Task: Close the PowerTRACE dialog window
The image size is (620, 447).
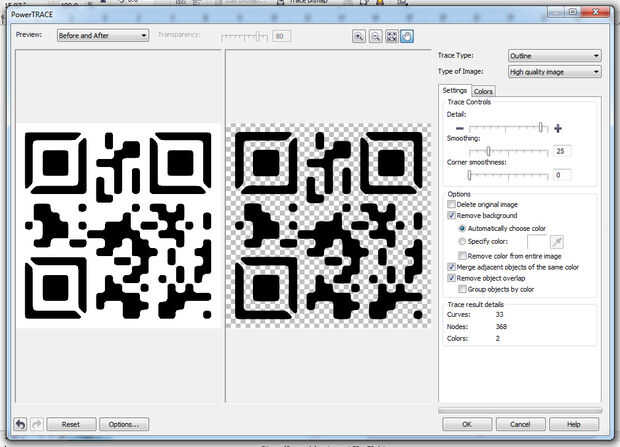Action: (595, 12)
